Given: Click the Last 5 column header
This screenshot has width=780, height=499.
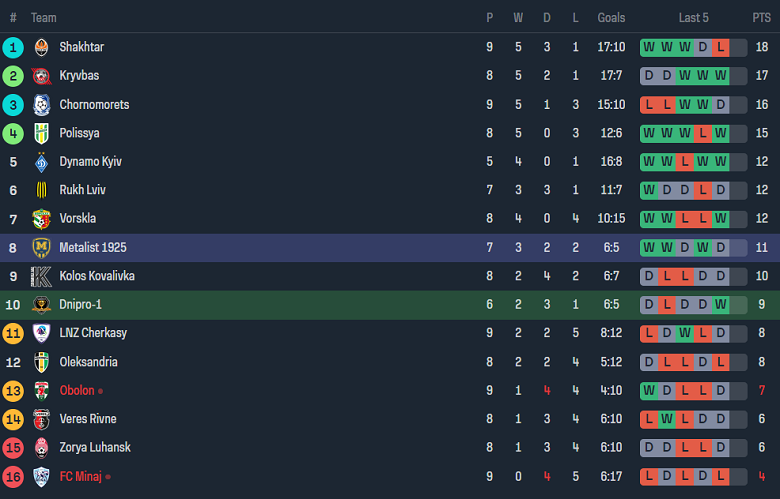Looking at the screenshot, I should click(x=693, y=18).
